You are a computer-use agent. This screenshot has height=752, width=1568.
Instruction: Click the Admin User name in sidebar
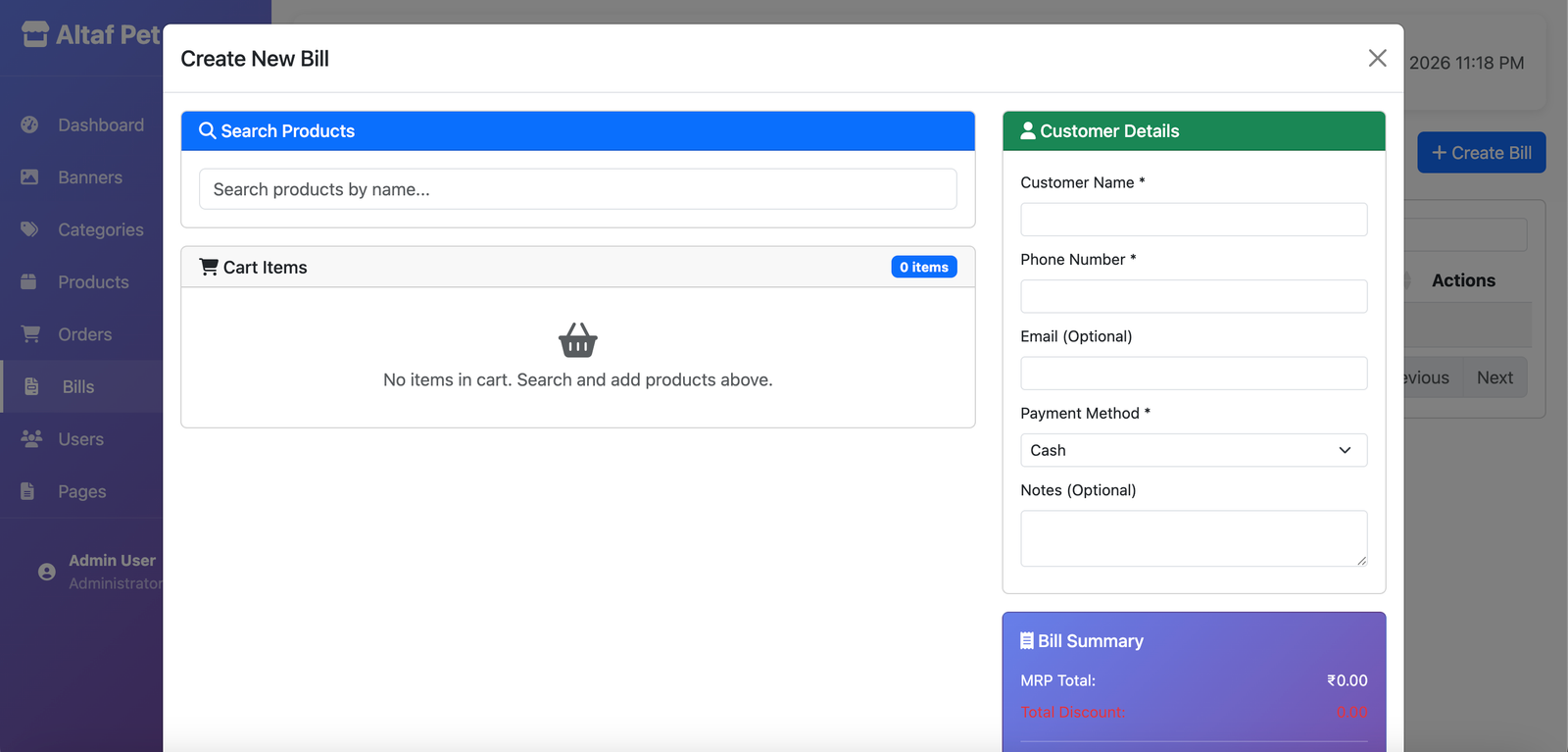point(112,561)
